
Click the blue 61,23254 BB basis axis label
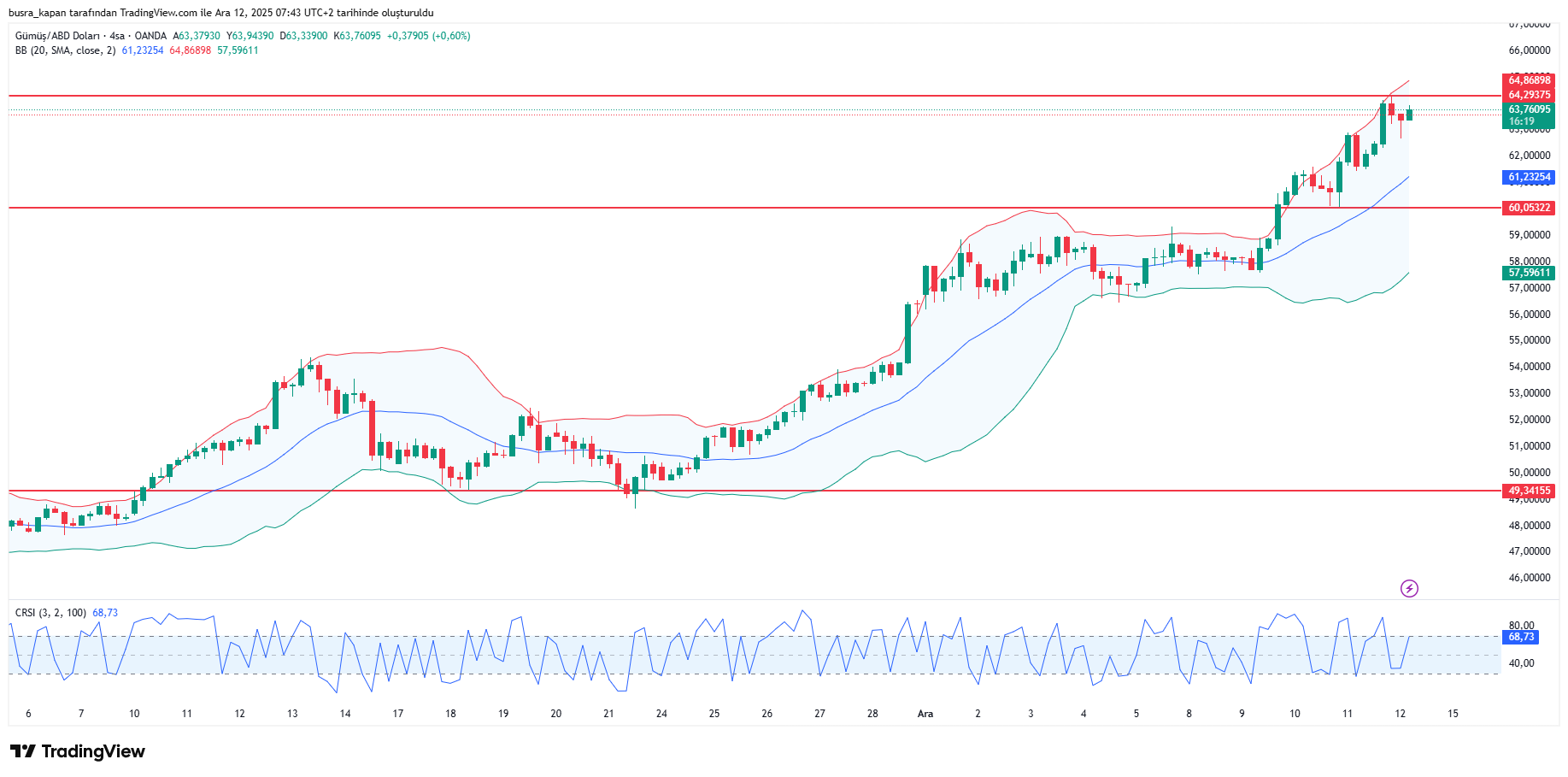pos(1528,178)
